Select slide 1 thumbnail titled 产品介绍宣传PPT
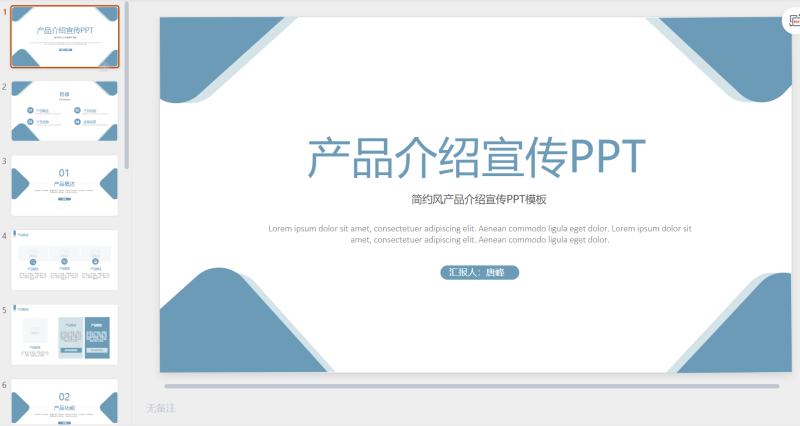This screenshot has height=426, width=800. [x=65, y=37]
